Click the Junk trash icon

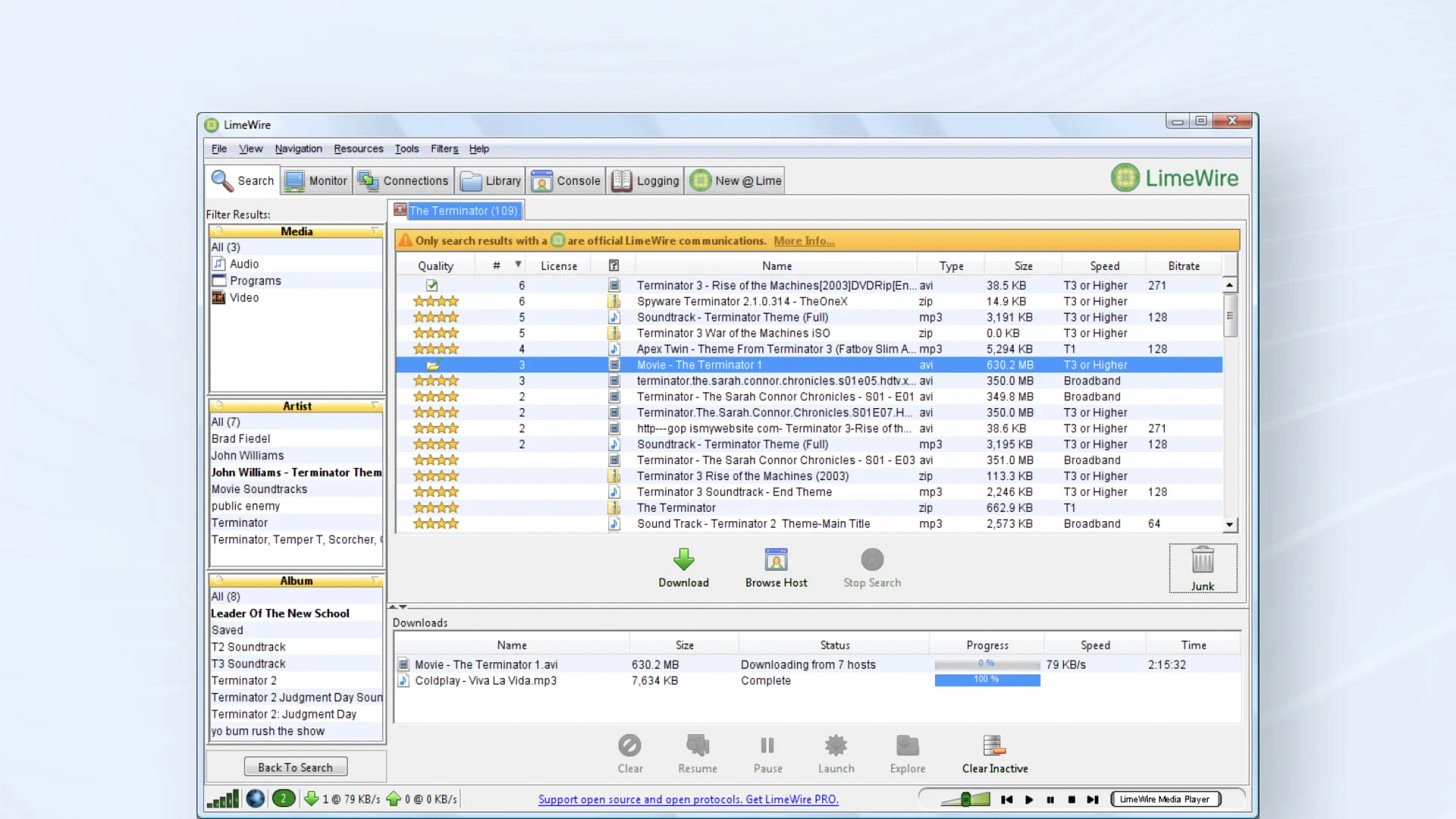point(1202,560)
